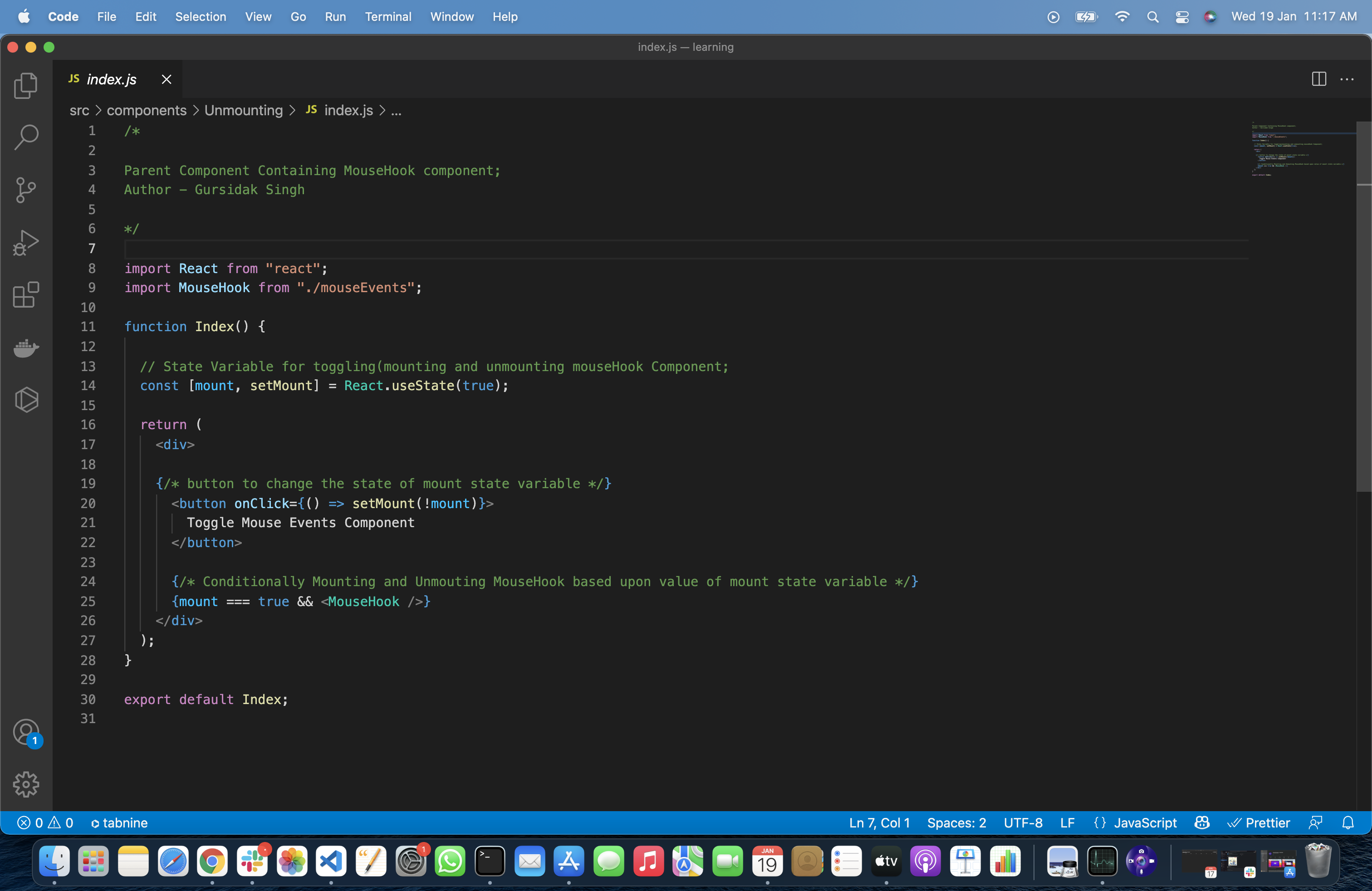Click the Ln 7, Col 1 cursor position
1372x891 pixels.
coord(879,822)
